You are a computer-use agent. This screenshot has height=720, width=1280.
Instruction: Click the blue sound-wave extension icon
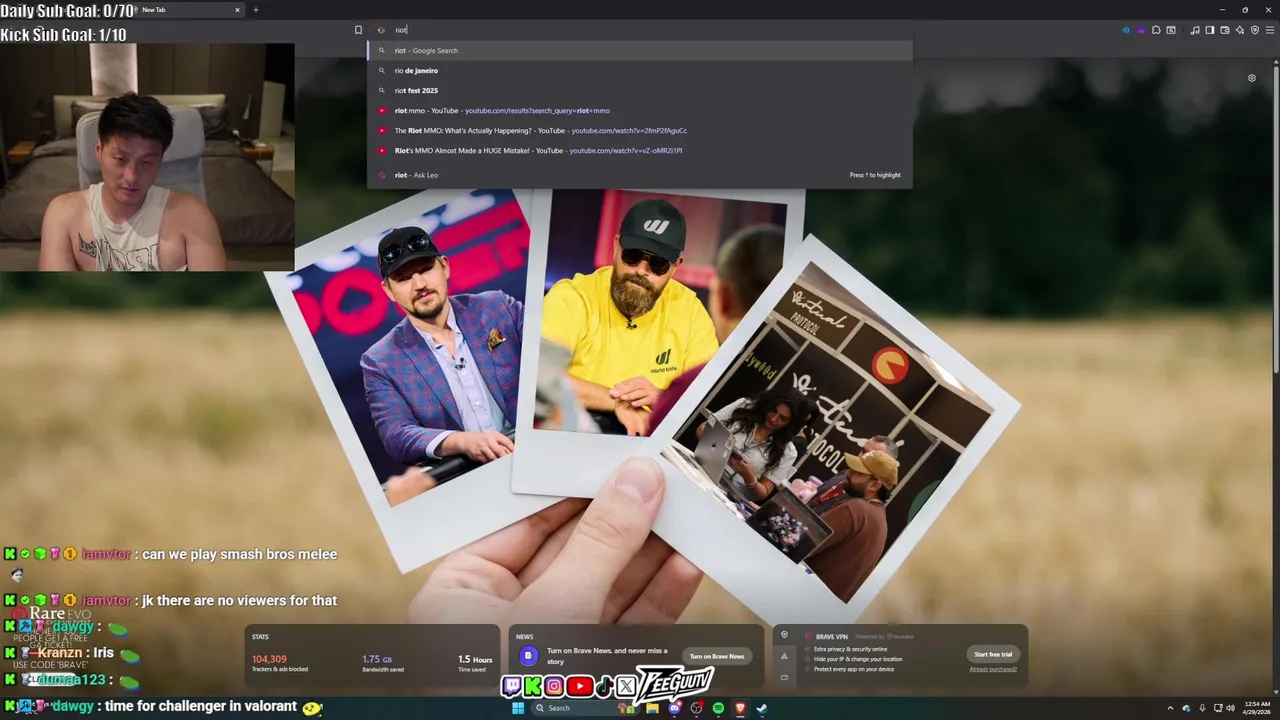pyautogui.click(x=1126, y=30)
